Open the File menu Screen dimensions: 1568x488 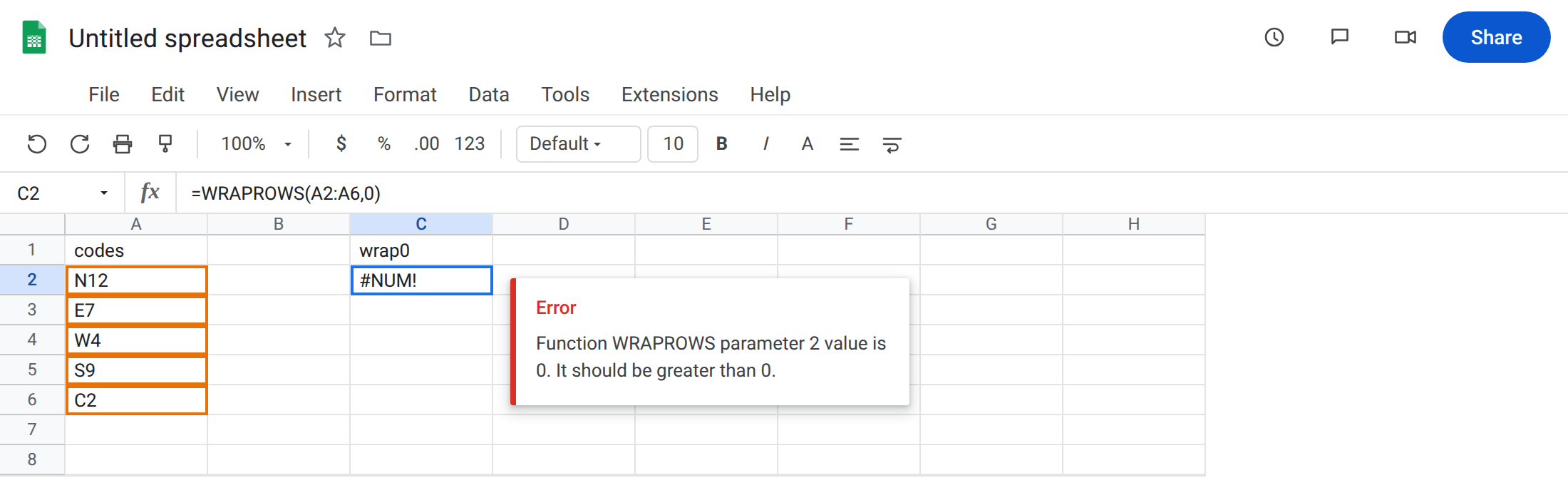coord(104,94)
